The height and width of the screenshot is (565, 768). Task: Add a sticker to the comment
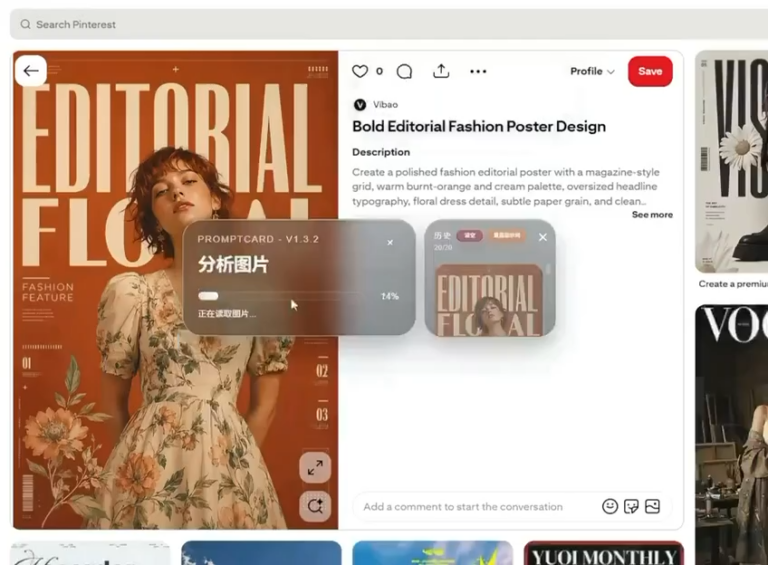click(x=631, y=506)
